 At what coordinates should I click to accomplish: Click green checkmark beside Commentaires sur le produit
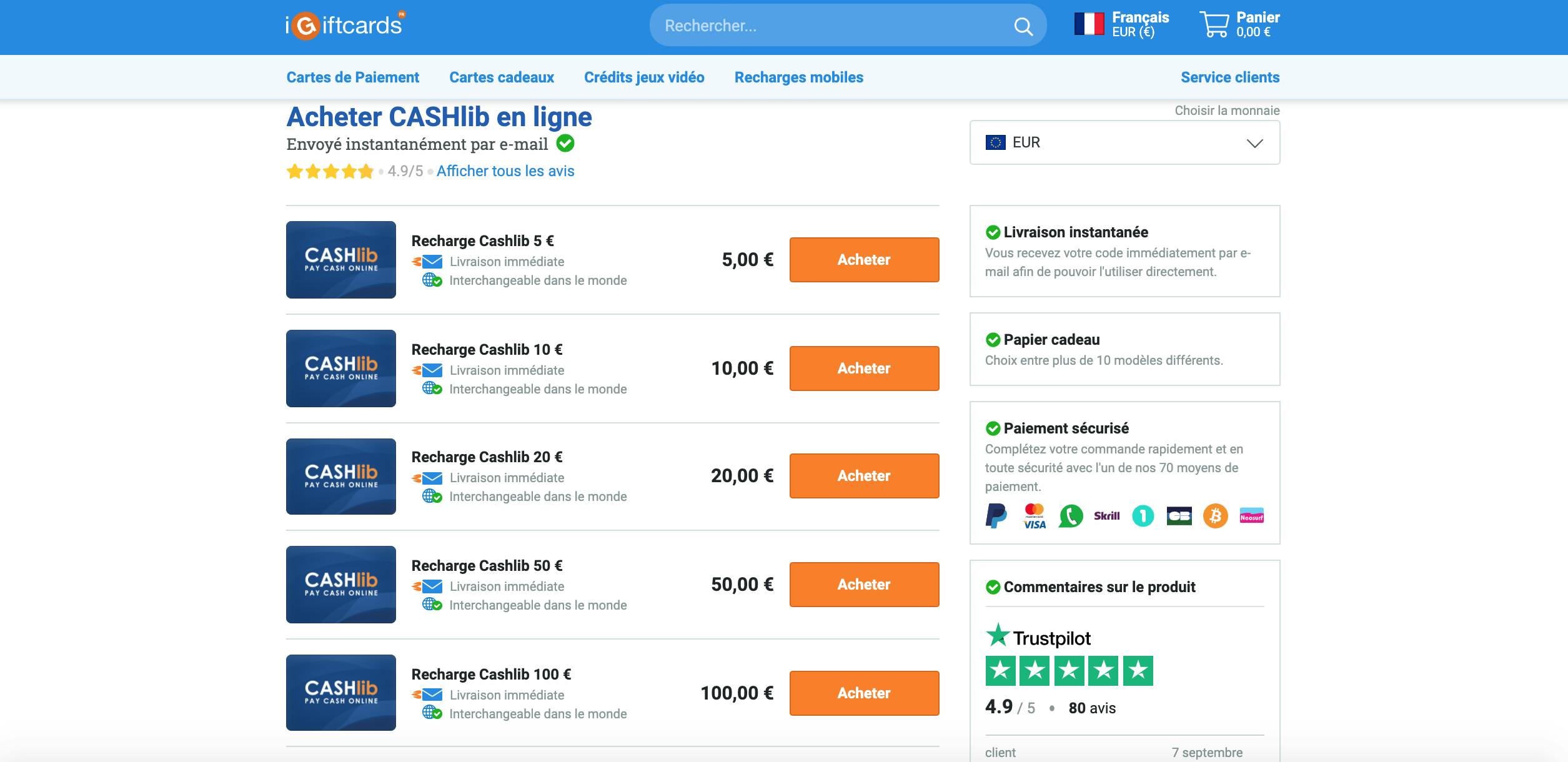(x=993, y=587)
